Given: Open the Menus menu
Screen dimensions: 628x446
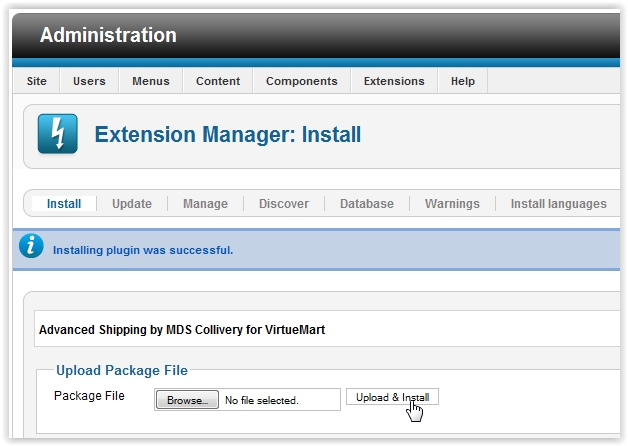Looking at the screenshot, I should point(150,81).
